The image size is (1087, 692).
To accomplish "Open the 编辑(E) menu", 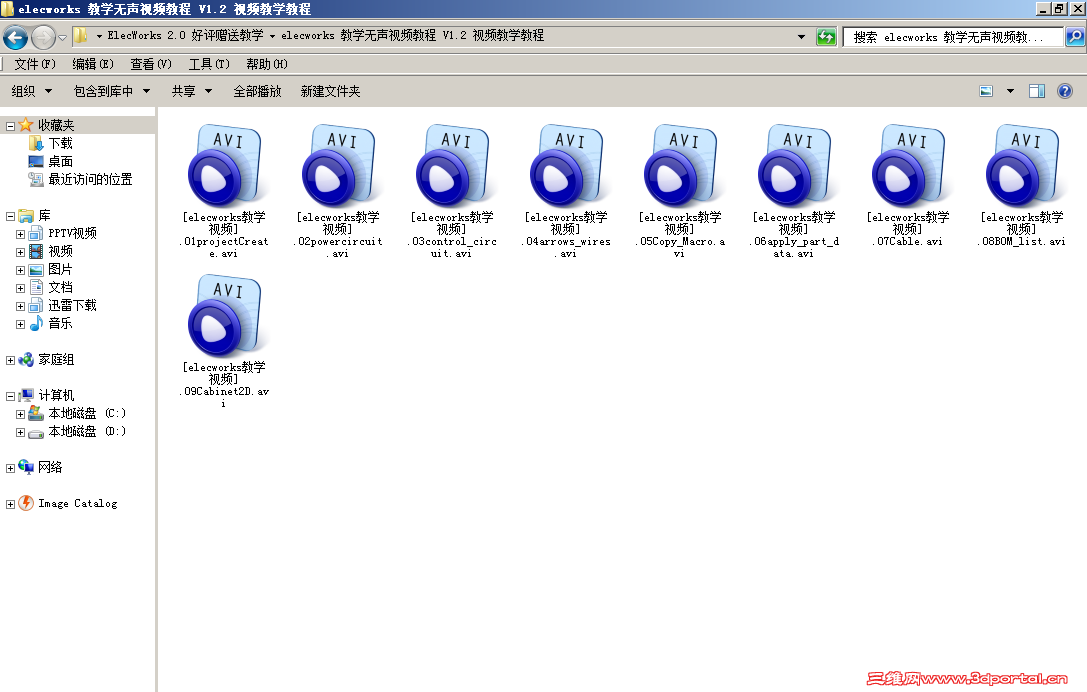I will (x=93, y=64).
